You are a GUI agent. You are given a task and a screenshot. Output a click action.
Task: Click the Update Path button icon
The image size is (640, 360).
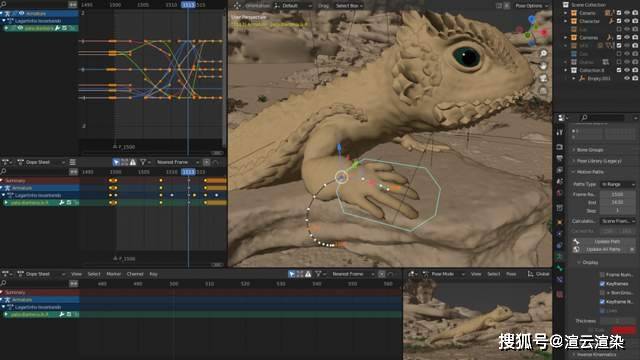(576, 242)
